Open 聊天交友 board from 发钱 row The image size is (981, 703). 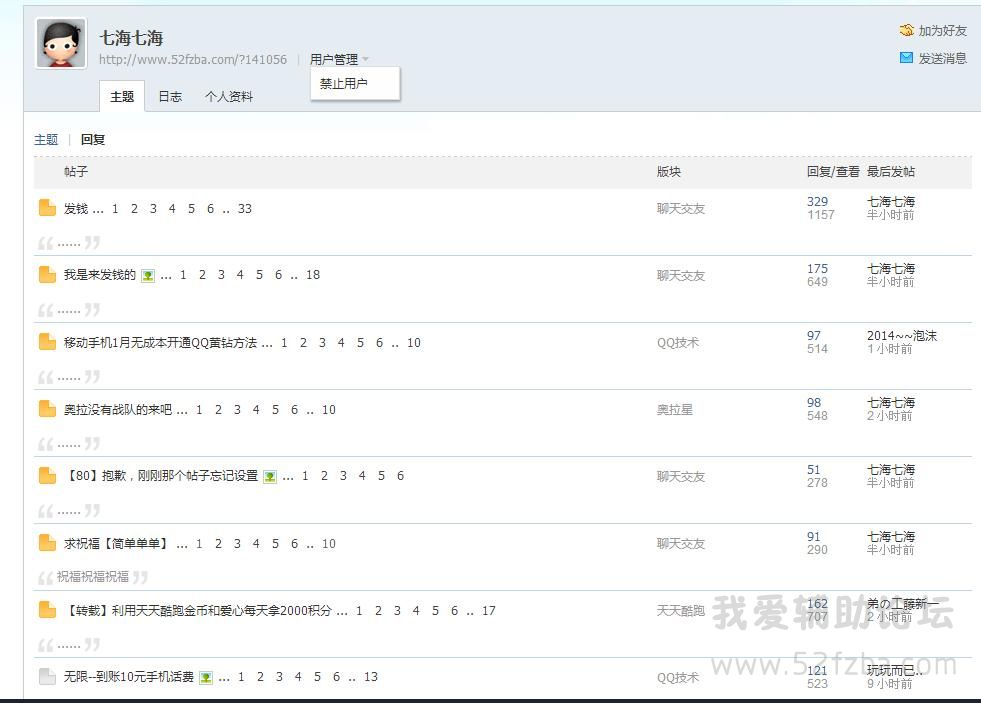[681, 208]
